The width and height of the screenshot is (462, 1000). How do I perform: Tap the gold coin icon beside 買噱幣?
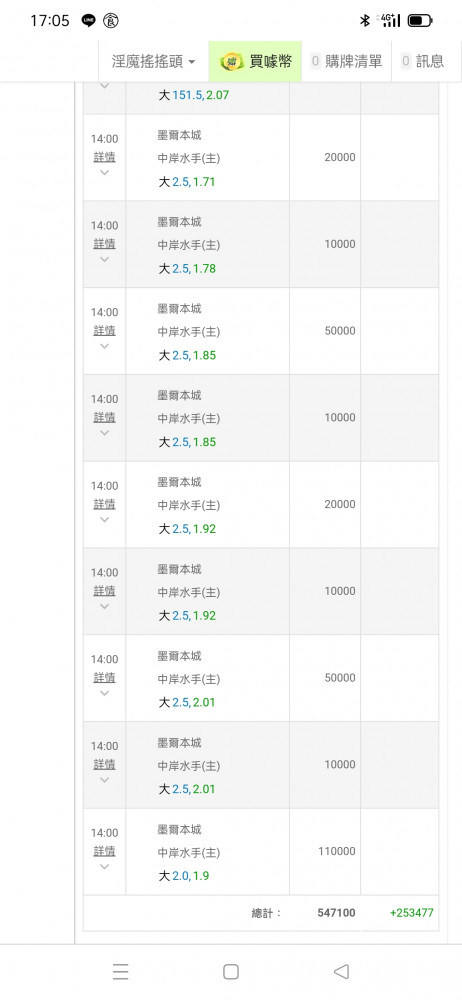tap(232, 61)
